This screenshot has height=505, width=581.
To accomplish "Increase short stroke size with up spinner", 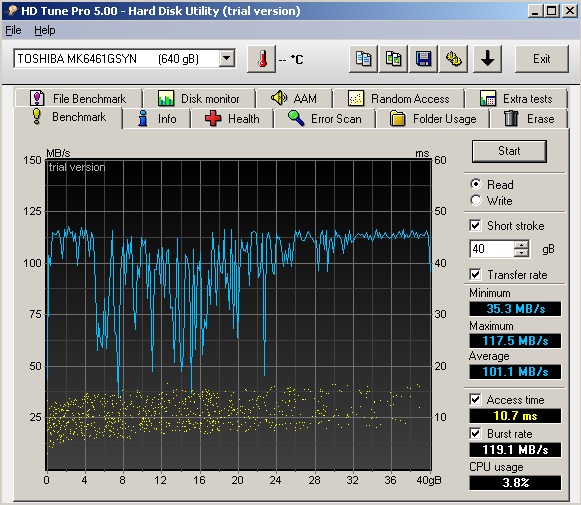I will pos(521,245).
